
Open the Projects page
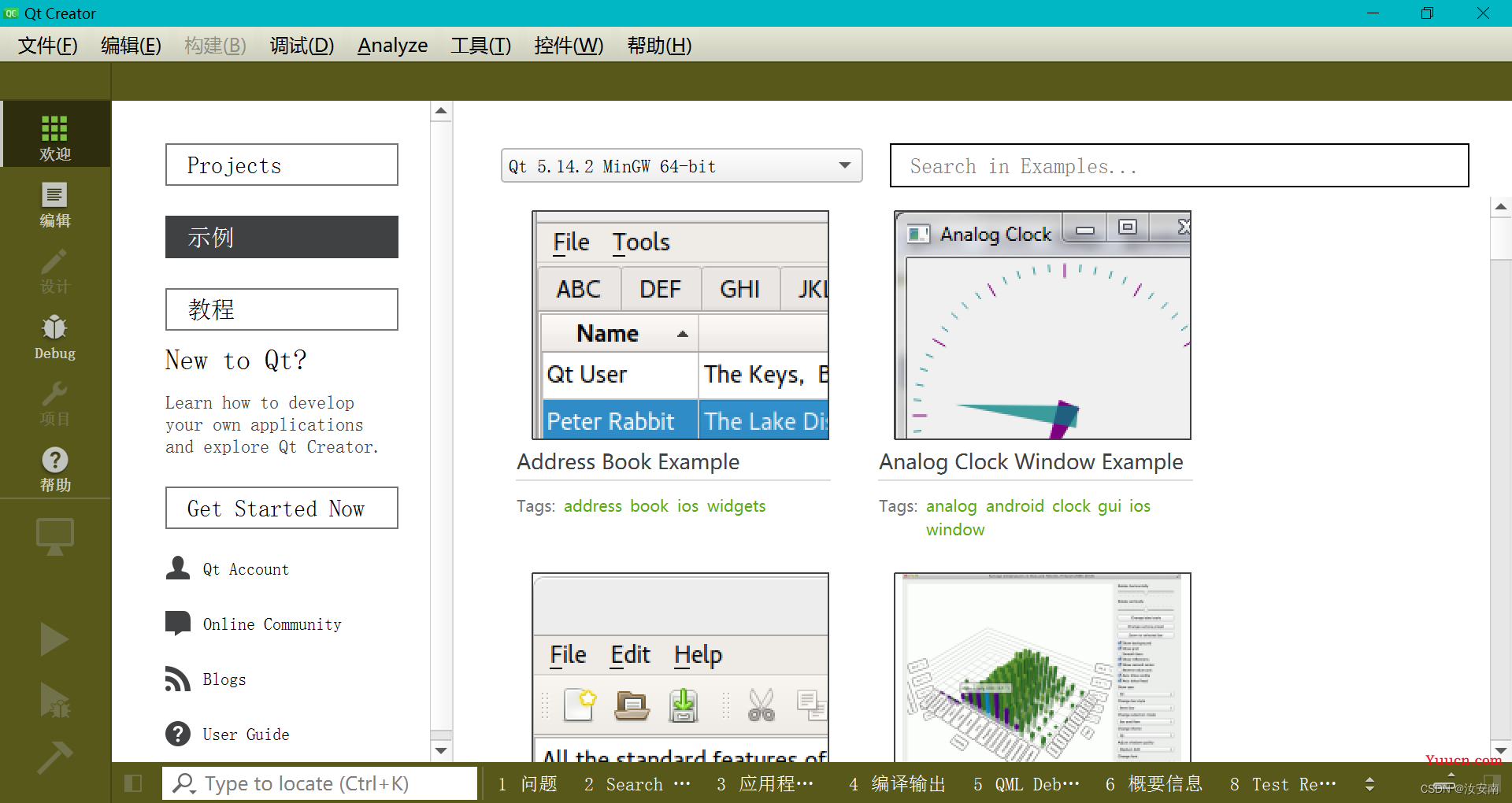282,165
